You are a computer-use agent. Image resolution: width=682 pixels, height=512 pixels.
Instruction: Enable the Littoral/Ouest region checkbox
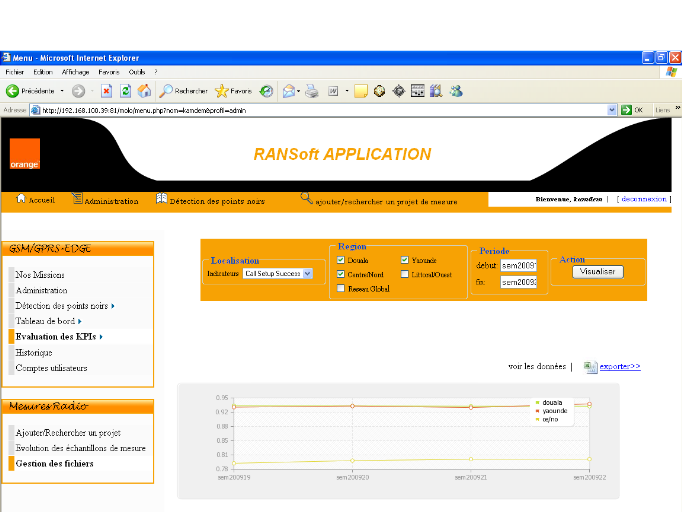(404, 274)
